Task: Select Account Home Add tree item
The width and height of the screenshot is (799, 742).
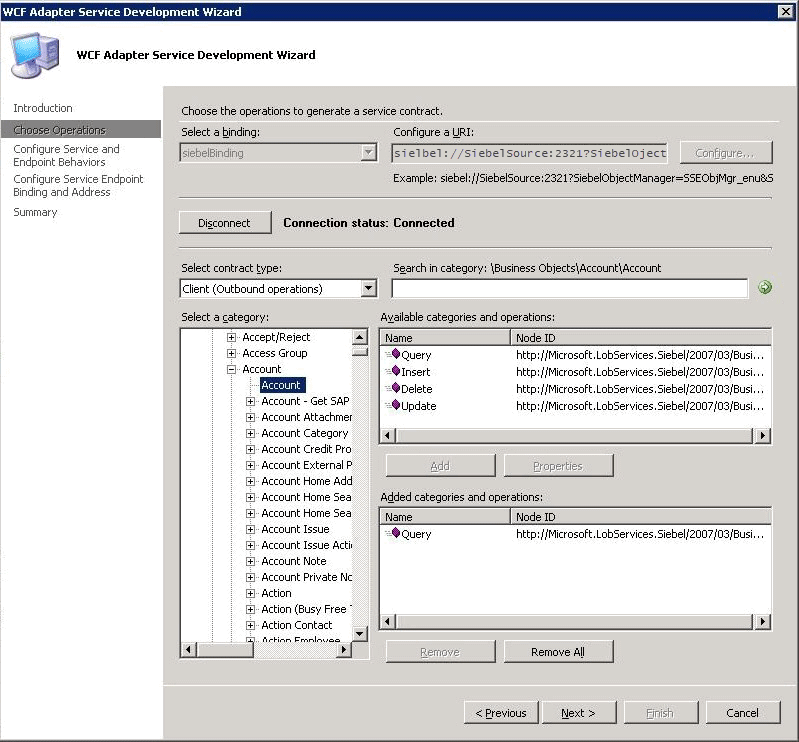Action: (306, 482)
